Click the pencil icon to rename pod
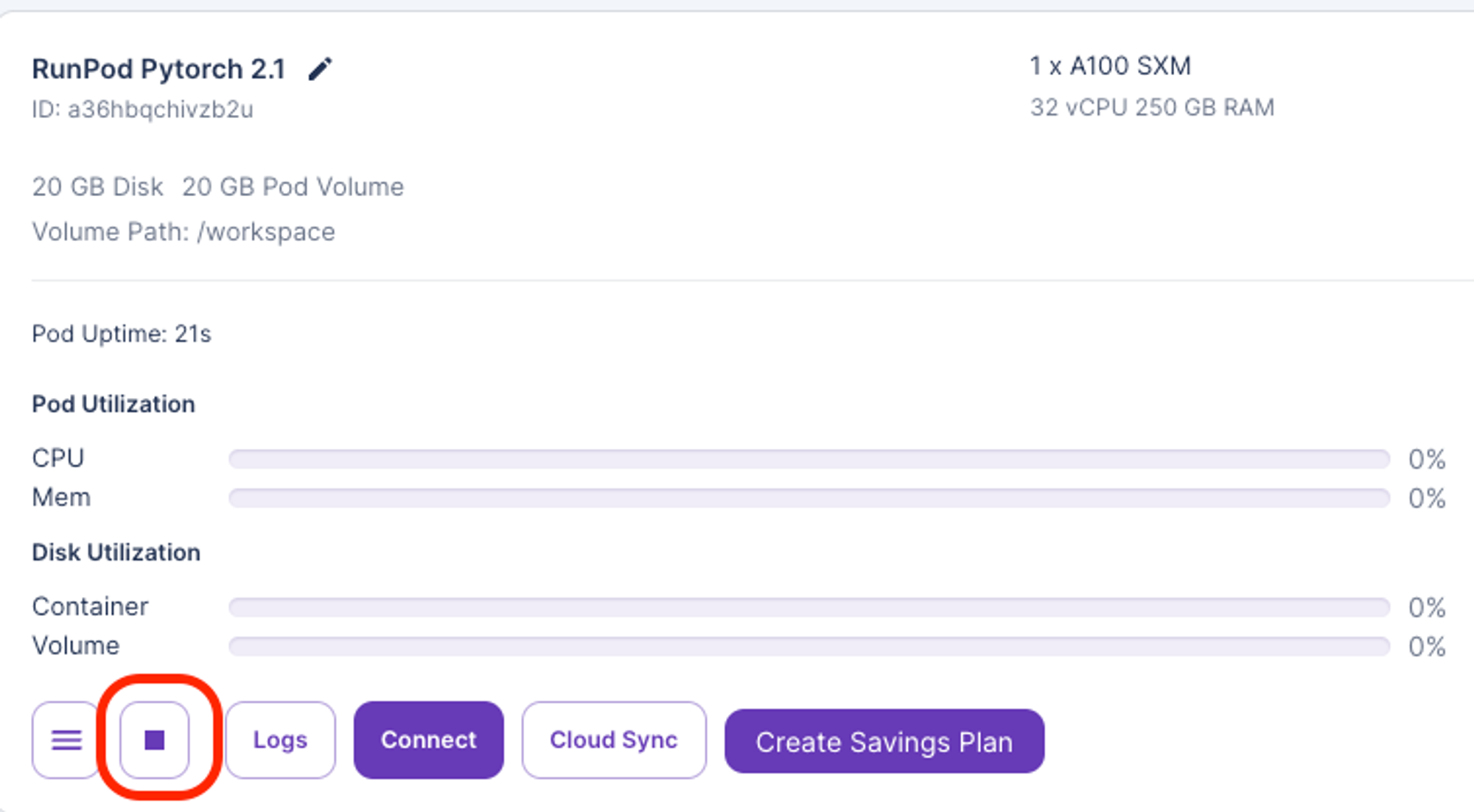Viewport: 1474px width, 812px height. (320, 69)
